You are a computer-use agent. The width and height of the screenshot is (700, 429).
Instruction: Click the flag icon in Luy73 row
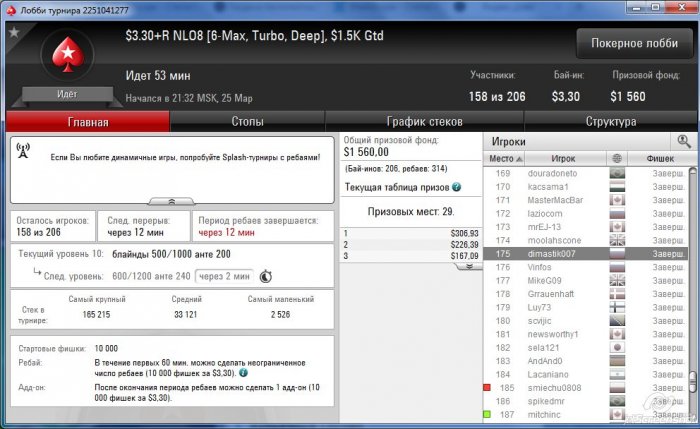point(617,307)
